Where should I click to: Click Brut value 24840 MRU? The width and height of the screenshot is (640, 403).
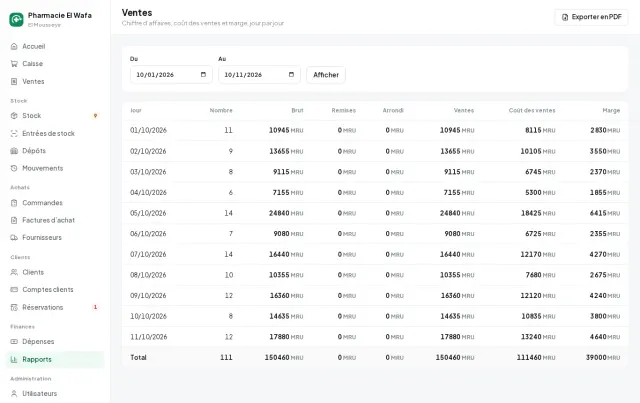pyautogui.click(x=286, y=213)
